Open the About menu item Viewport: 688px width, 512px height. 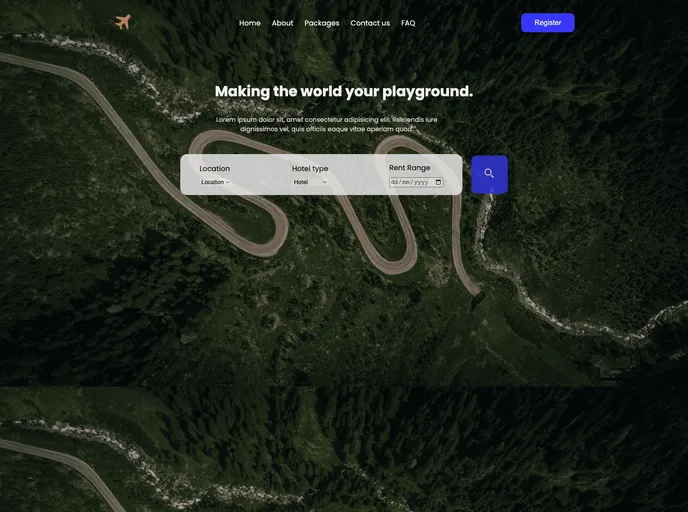point(282,23)
